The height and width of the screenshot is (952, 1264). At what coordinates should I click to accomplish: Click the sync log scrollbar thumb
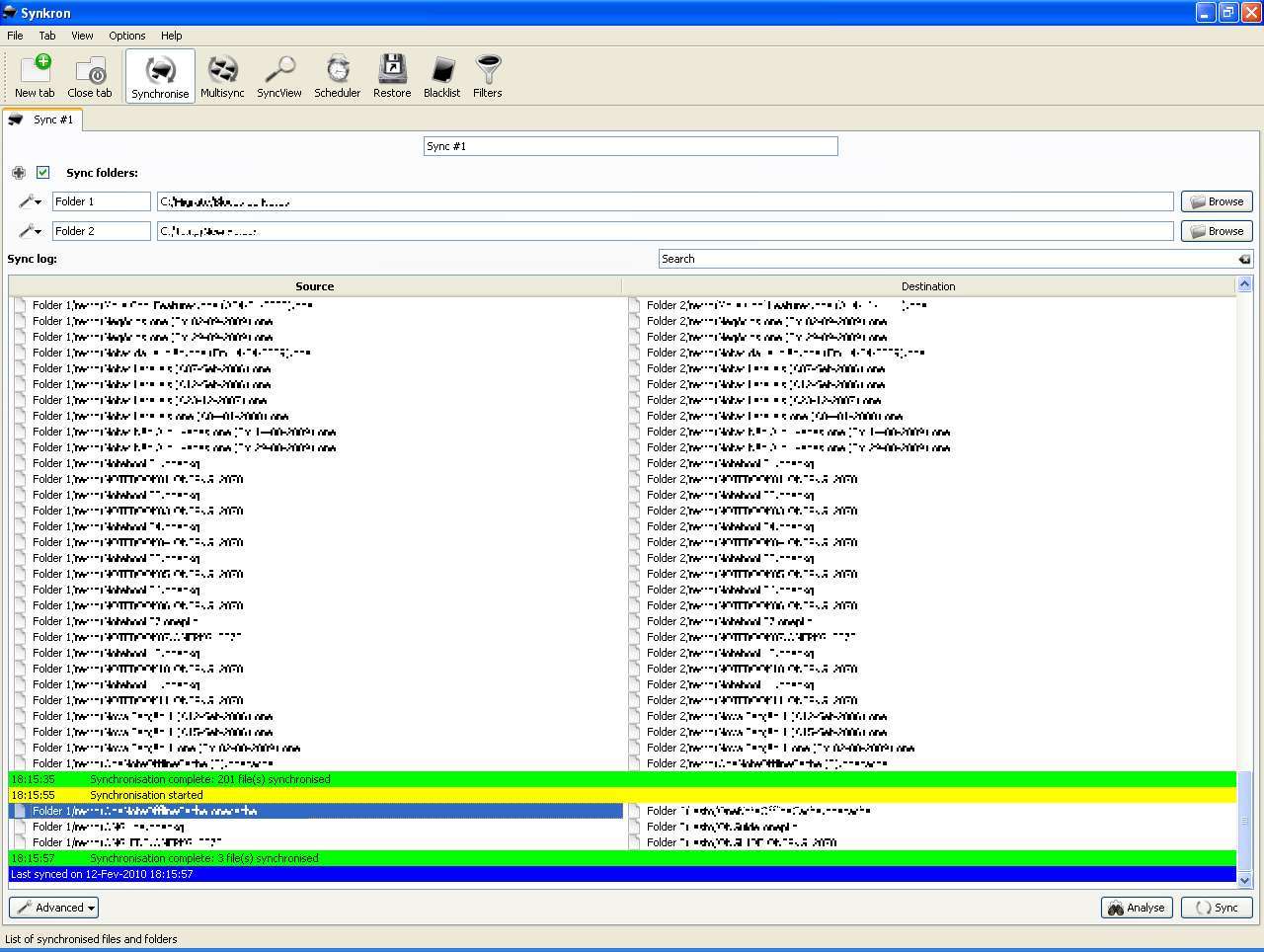1244,822
